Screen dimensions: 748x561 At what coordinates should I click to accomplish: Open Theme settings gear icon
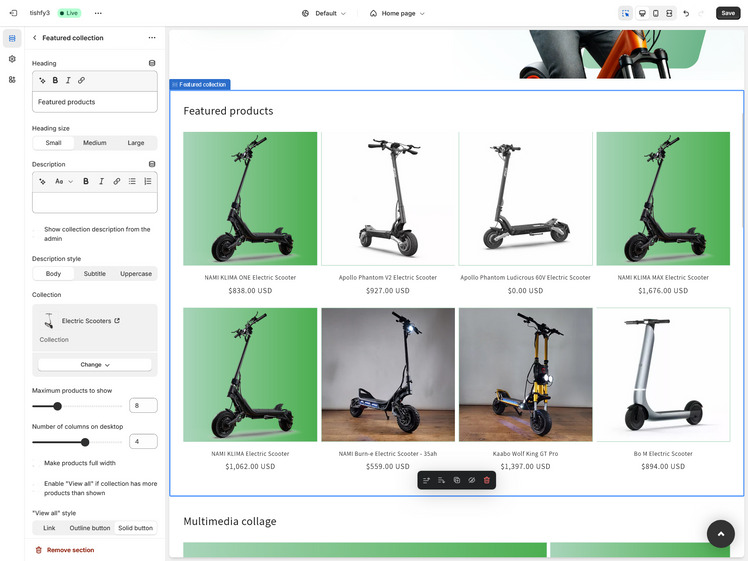(x=12, y=59)
